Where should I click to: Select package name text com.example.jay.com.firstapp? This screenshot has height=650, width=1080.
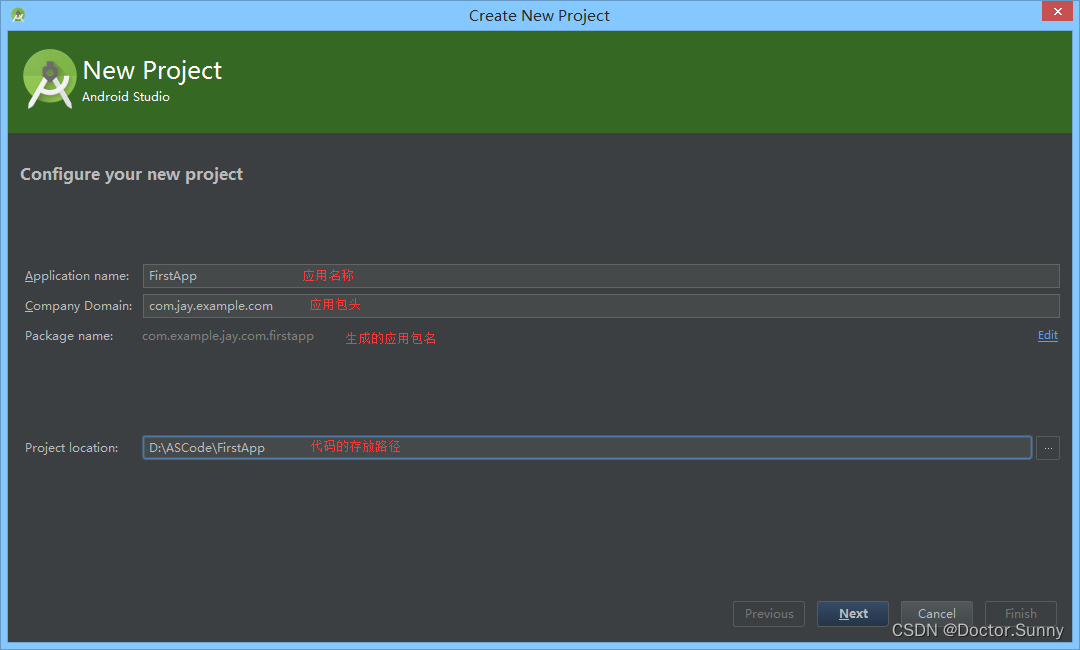228,336
